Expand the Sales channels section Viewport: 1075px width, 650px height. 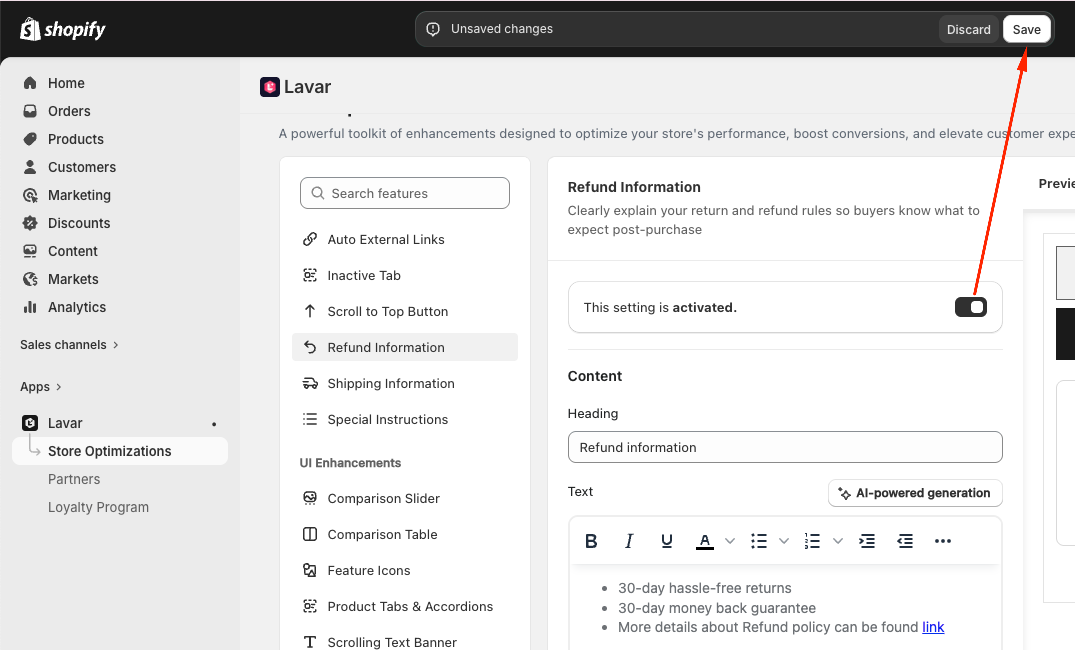click(x=69, y=345)
